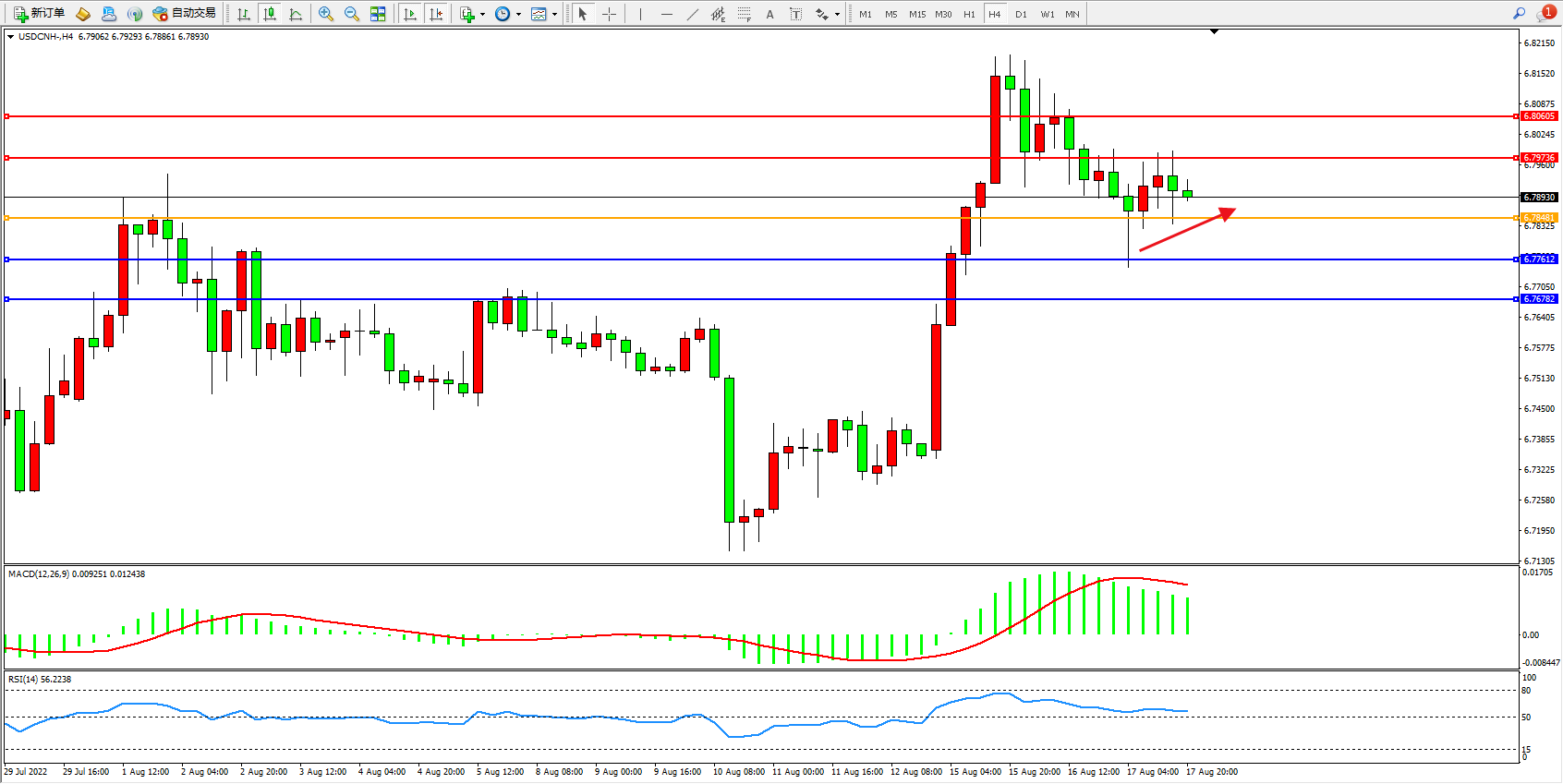Open the indicators list dropdown arrow
The image size is (1563, 784).
coord(482,15)
